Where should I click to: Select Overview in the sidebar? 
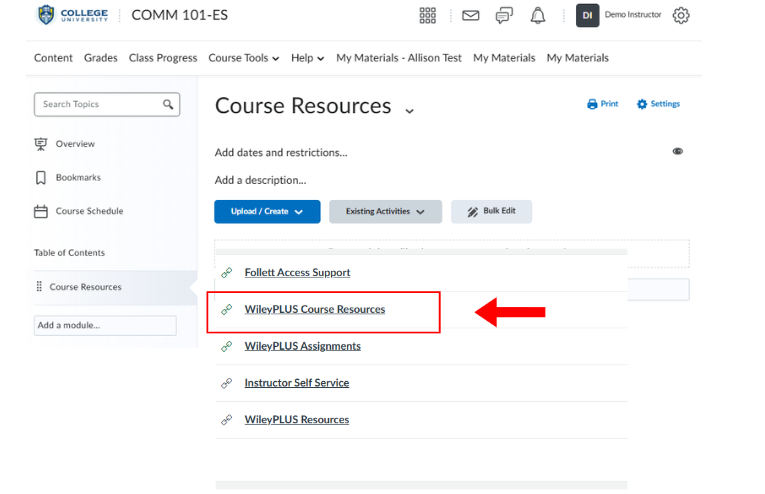(75, 144)
